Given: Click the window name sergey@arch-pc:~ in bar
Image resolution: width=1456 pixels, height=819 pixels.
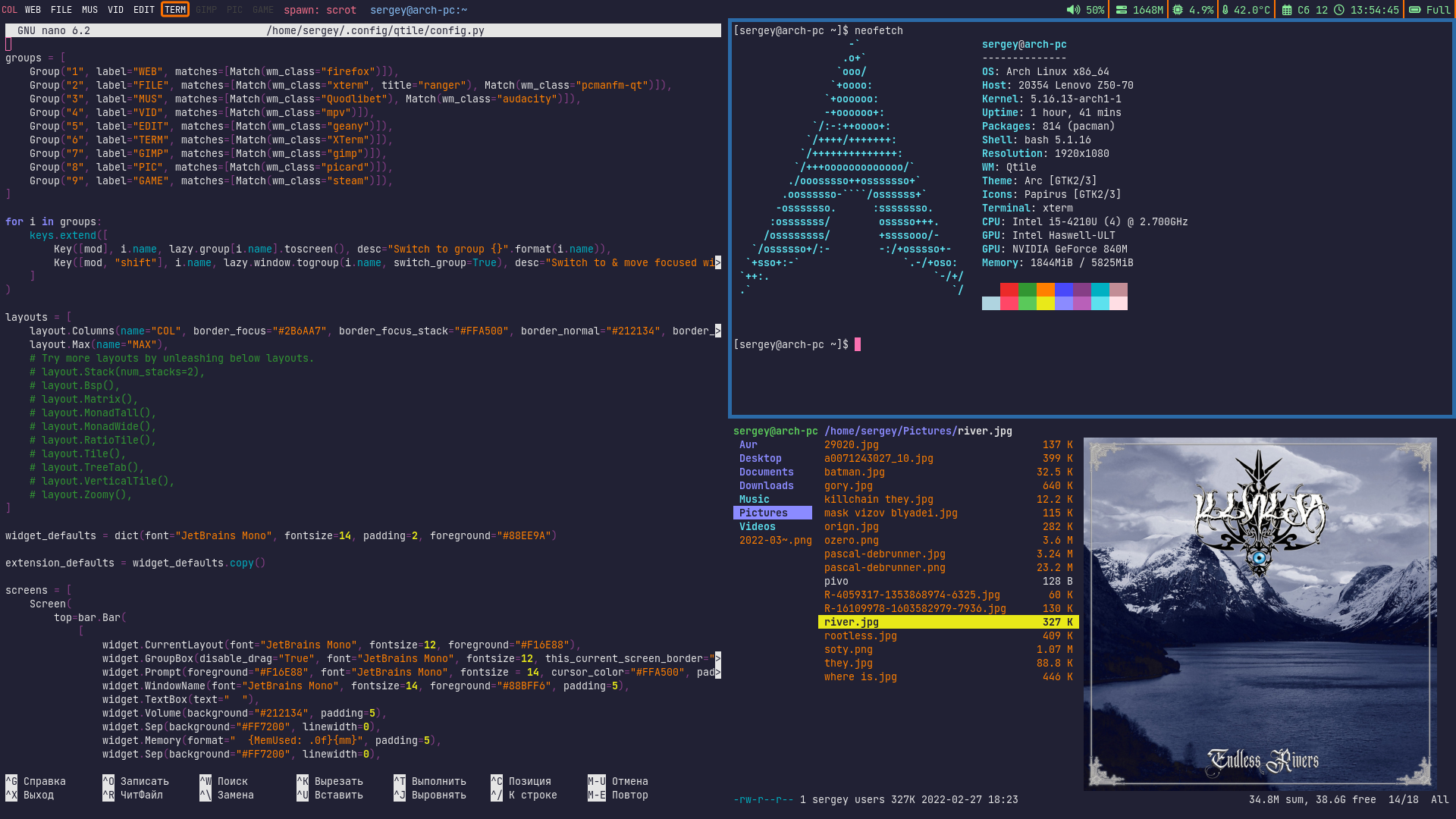Looking at the screenshot, I should pos(419,10).
